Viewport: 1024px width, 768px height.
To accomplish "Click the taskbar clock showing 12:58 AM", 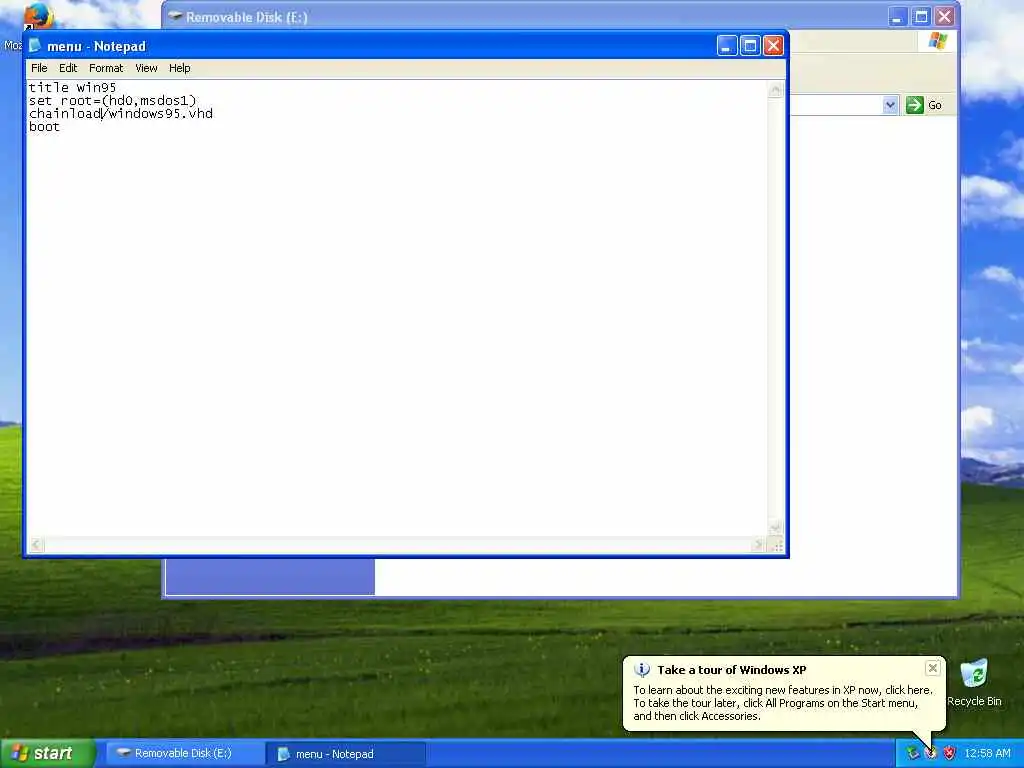I will pyautogui.click(x=987, y=754).
